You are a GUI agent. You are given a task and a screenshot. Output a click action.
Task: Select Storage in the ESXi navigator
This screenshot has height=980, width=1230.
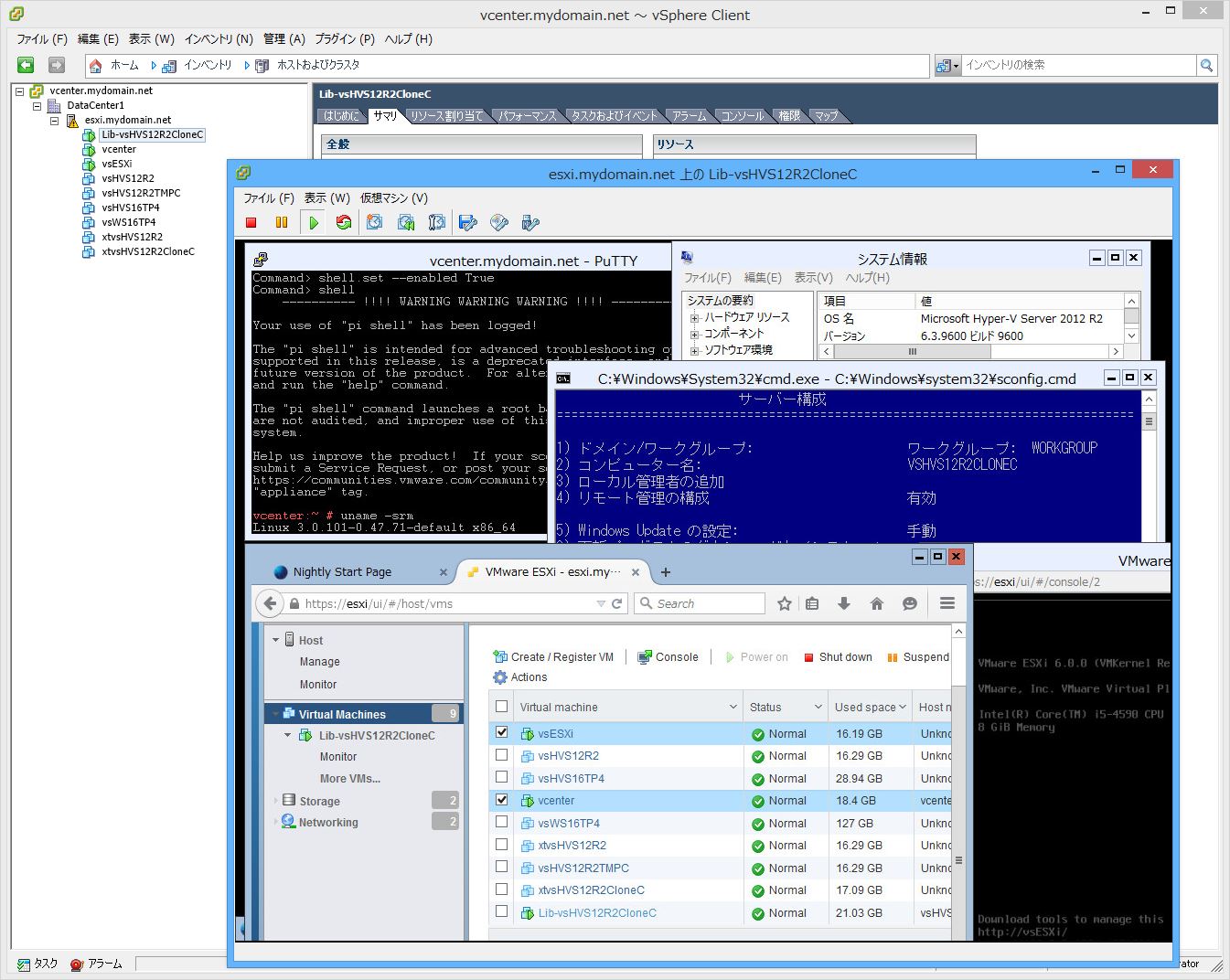click(319, 801)
